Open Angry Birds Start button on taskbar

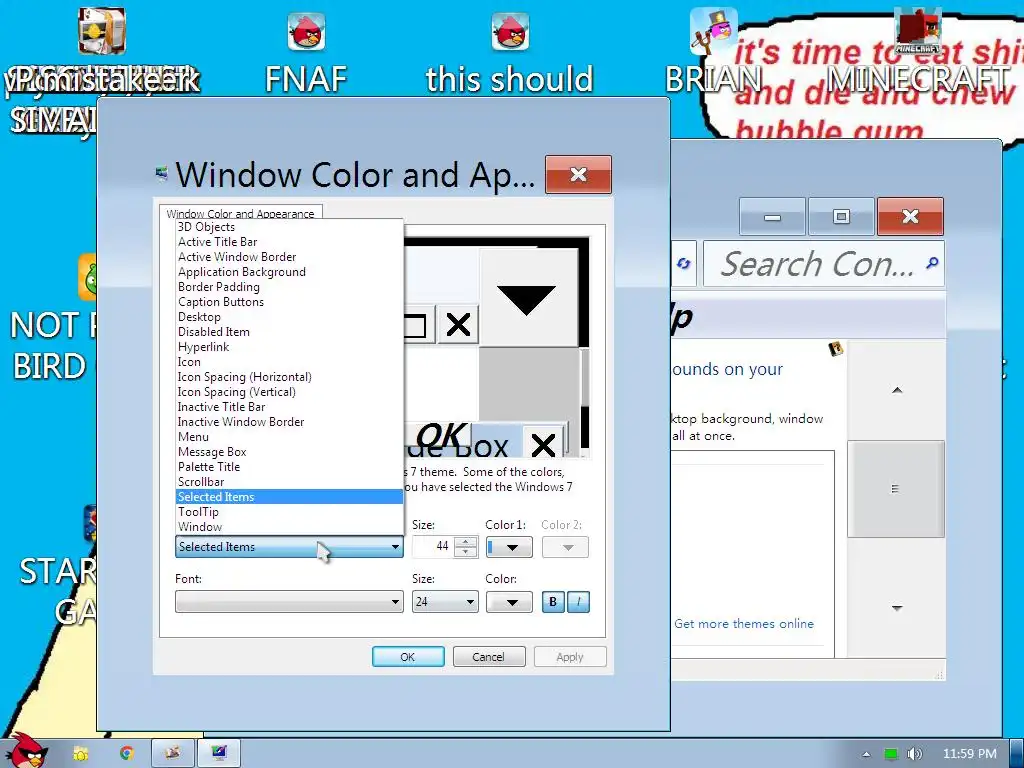[x=27, y=750]
